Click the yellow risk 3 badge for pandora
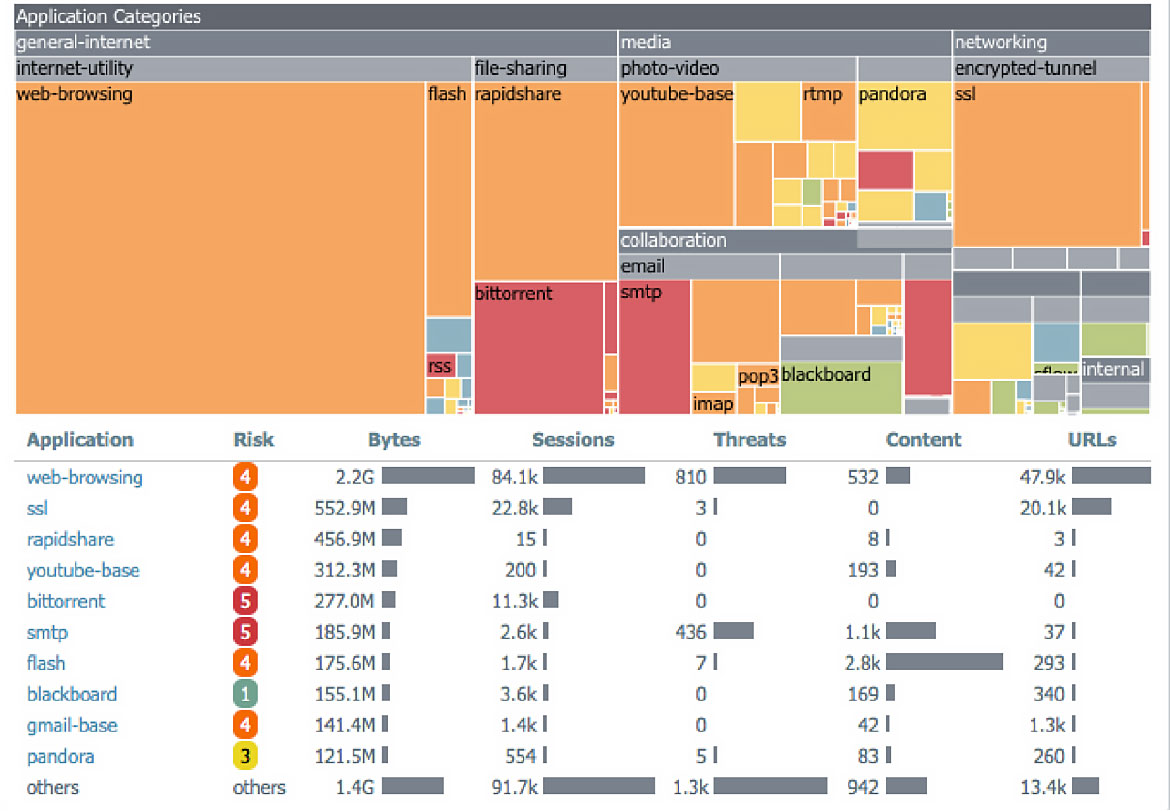 (x=245, y=756)
